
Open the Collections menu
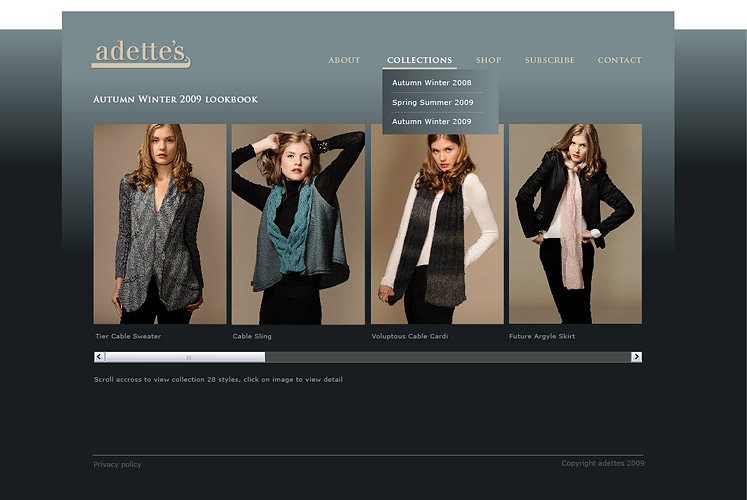(419, 60)
